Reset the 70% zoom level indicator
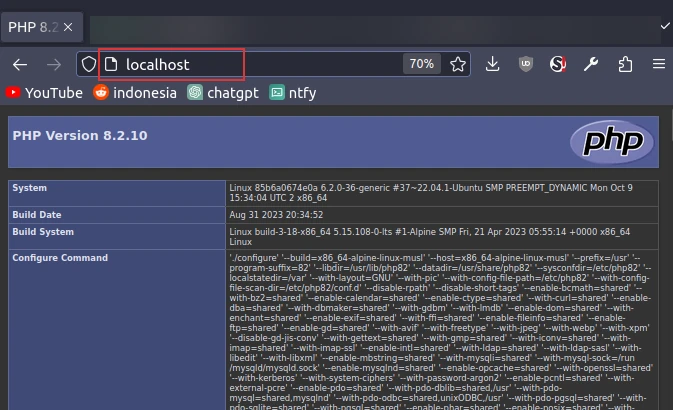Viewport: 673px width, 410px height. point(421,65)
